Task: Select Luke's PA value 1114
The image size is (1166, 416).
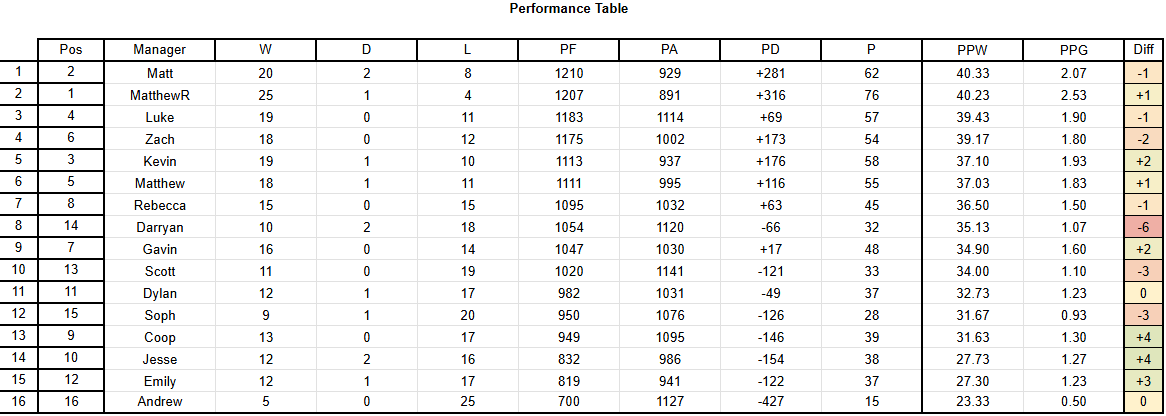Action: [669, 118]
